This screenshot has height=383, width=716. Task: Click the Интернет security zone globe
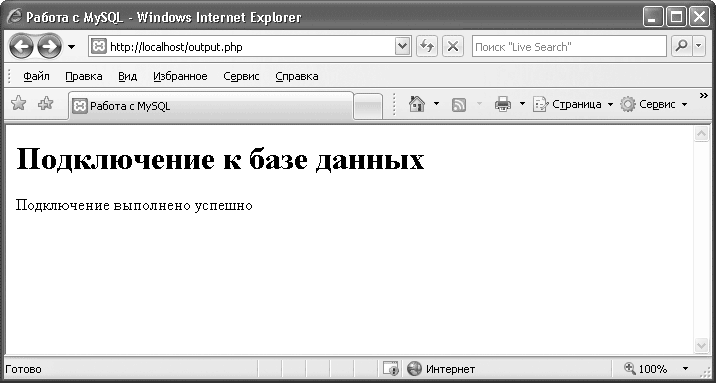click(x=414, y=368)
